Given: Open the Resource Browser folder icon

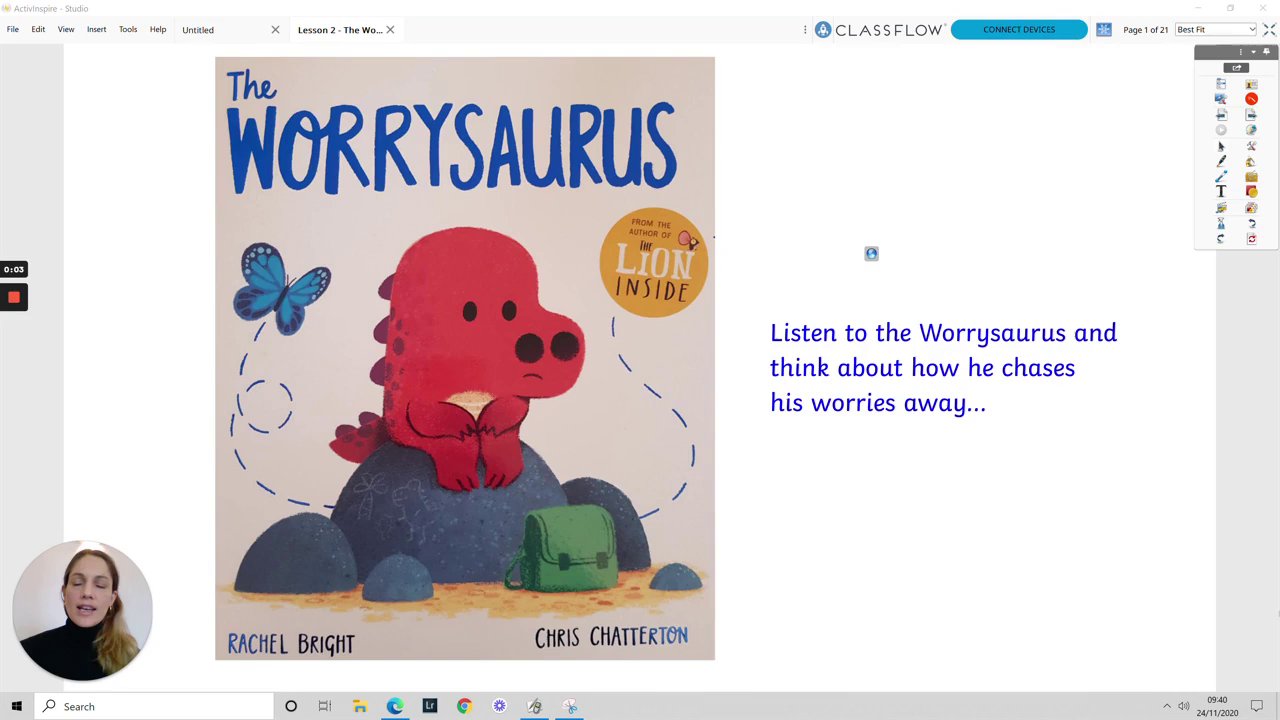Looking at the screenshot, I should point(1251,177).
